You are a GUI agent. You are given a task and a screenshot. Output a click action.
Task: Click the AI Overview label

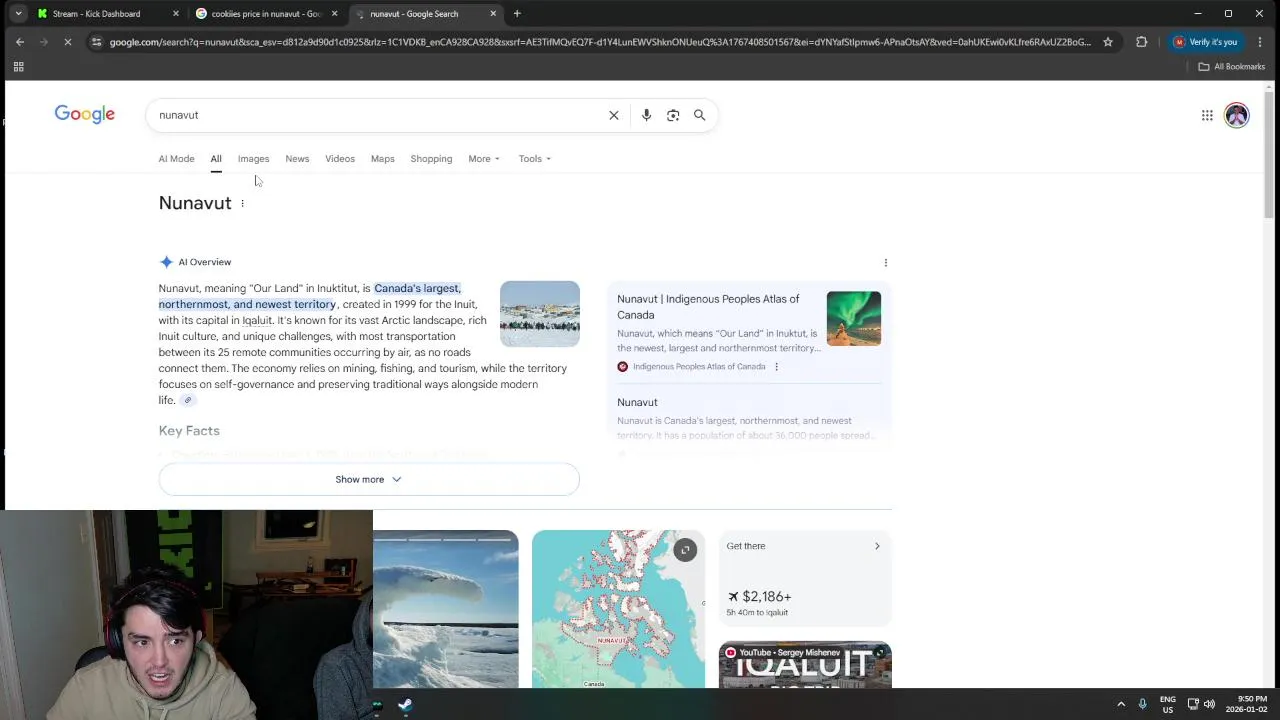(204, 262)
